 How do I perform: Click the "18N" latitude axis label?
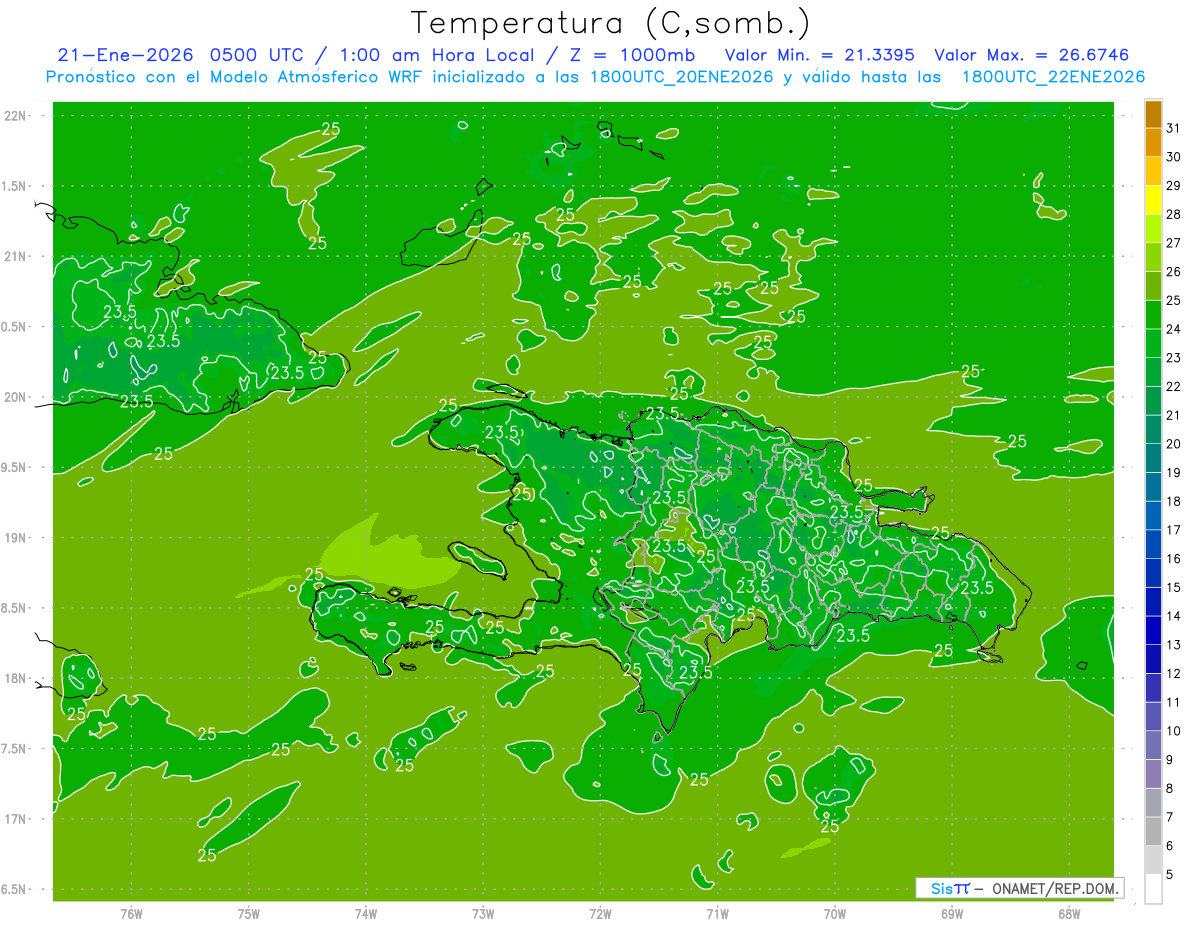[x=15, y=679]
